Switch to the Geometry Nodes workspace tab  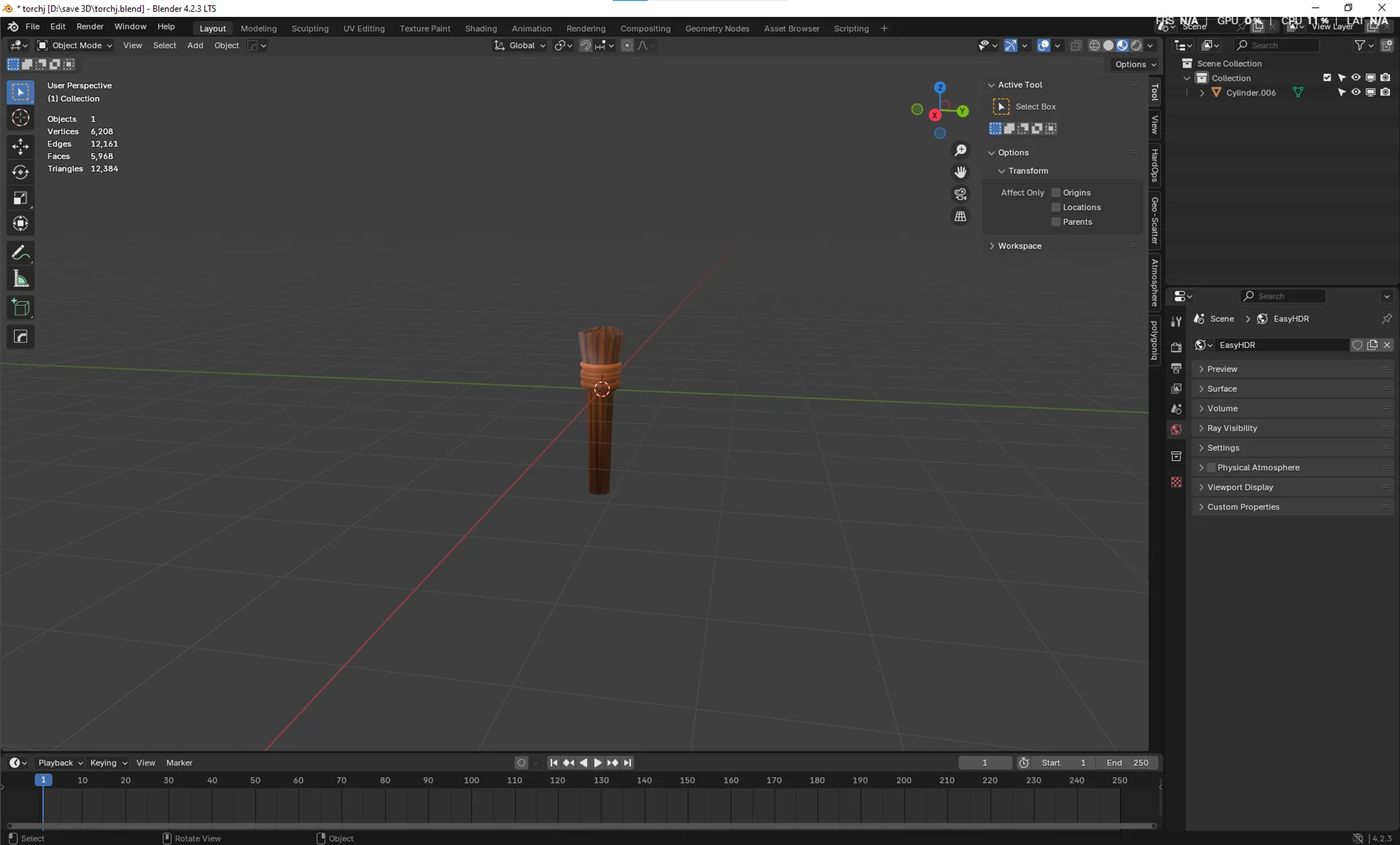coord(717,28)
